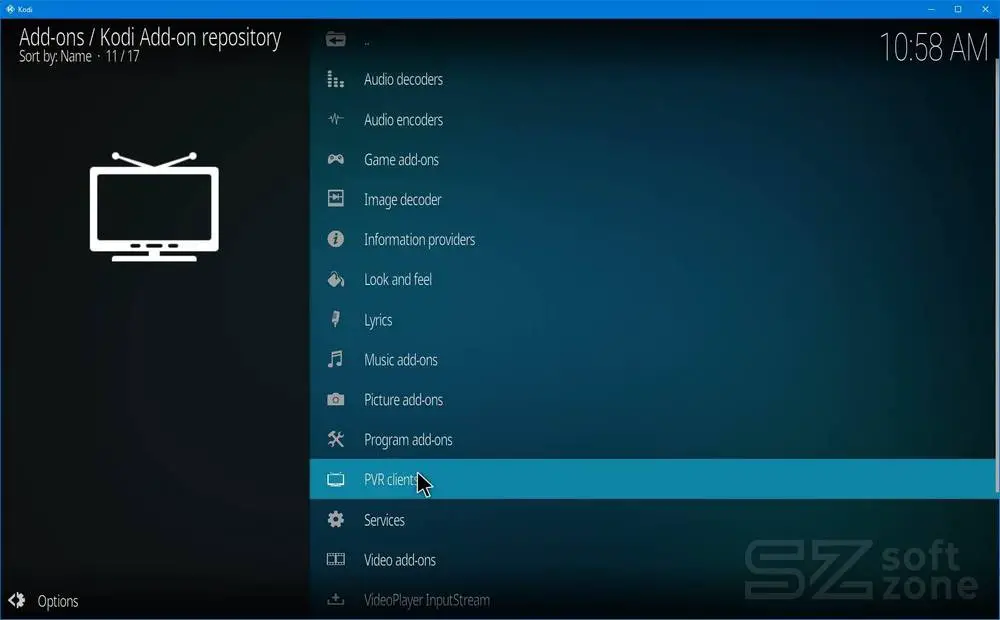Select the Look and feel entry

652,279
